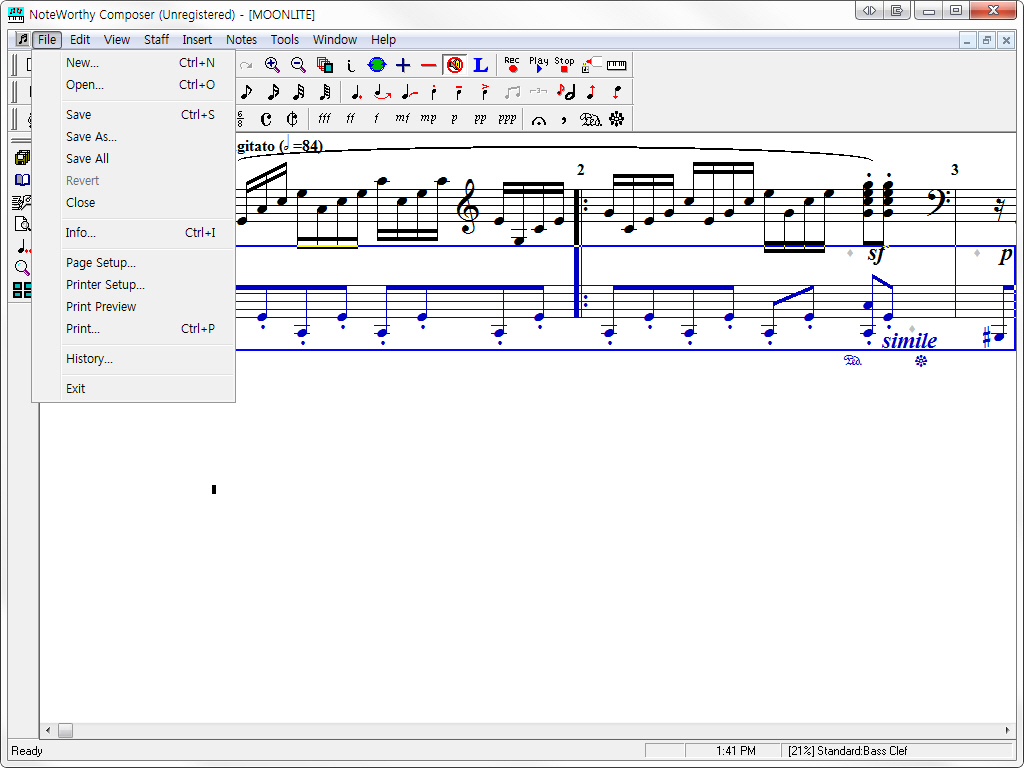This screenshot has width=1024, height=768.
Task: Select the Save All menu entry
Action: [x=134, y=159]
